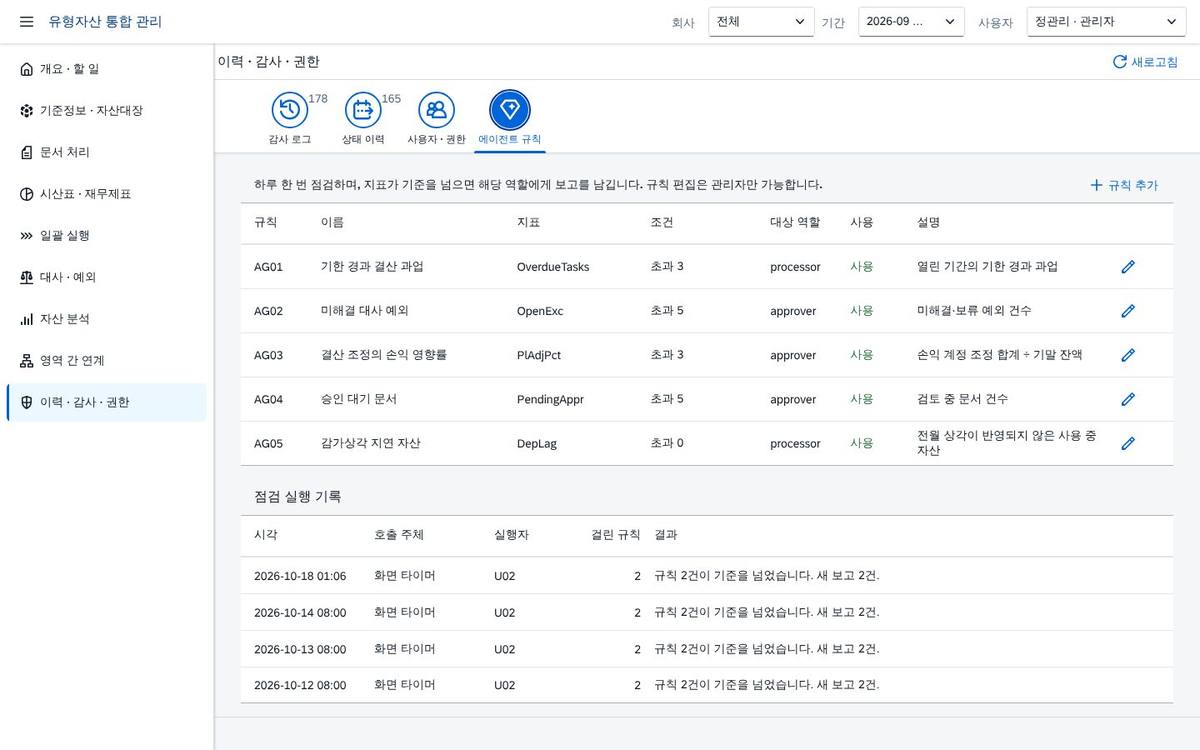Click the 사용 status in the AG05 row
This screenshot has width=1200, height=750.
pos(861,443)
